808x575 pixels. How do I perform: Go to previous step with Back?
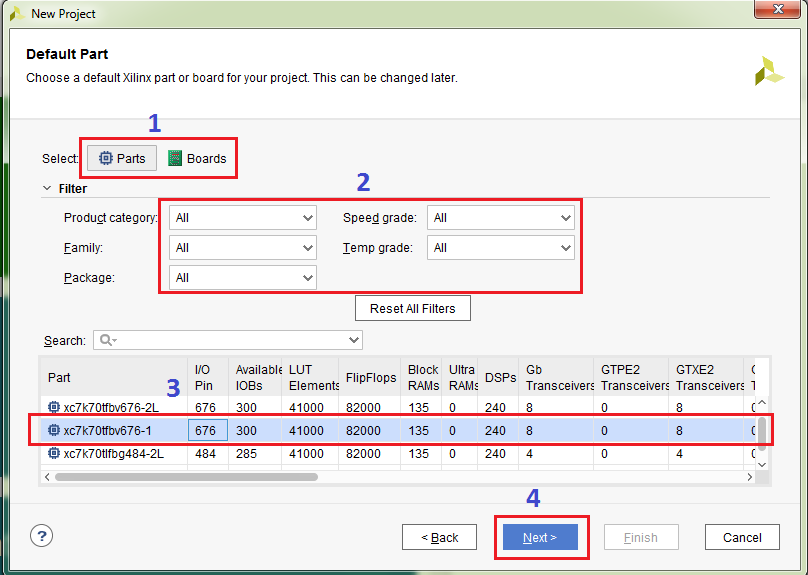point(439,537)
